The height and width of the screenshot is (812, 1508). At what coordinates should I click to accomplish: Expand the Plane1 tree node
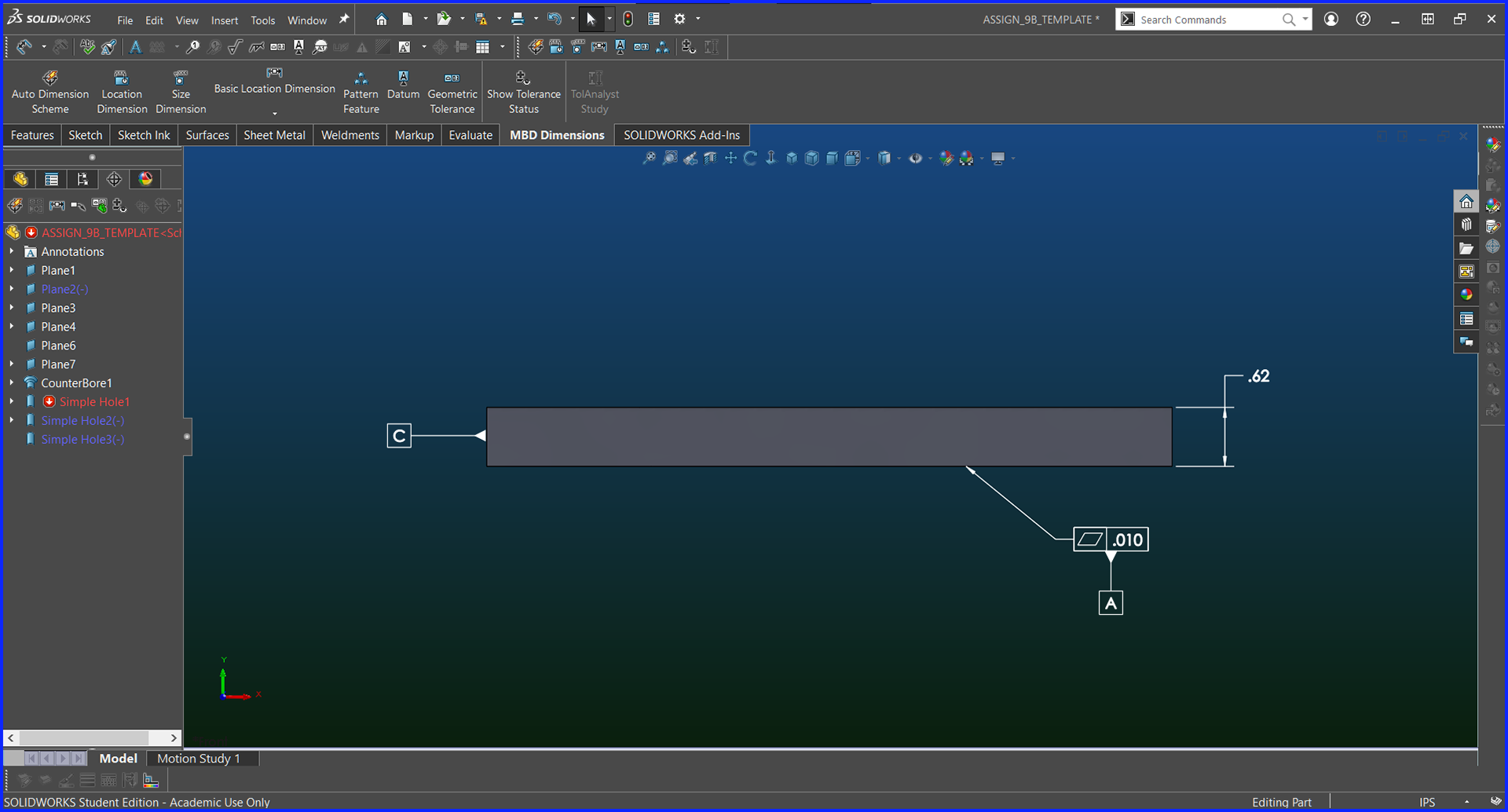click(x=12, y=270)
